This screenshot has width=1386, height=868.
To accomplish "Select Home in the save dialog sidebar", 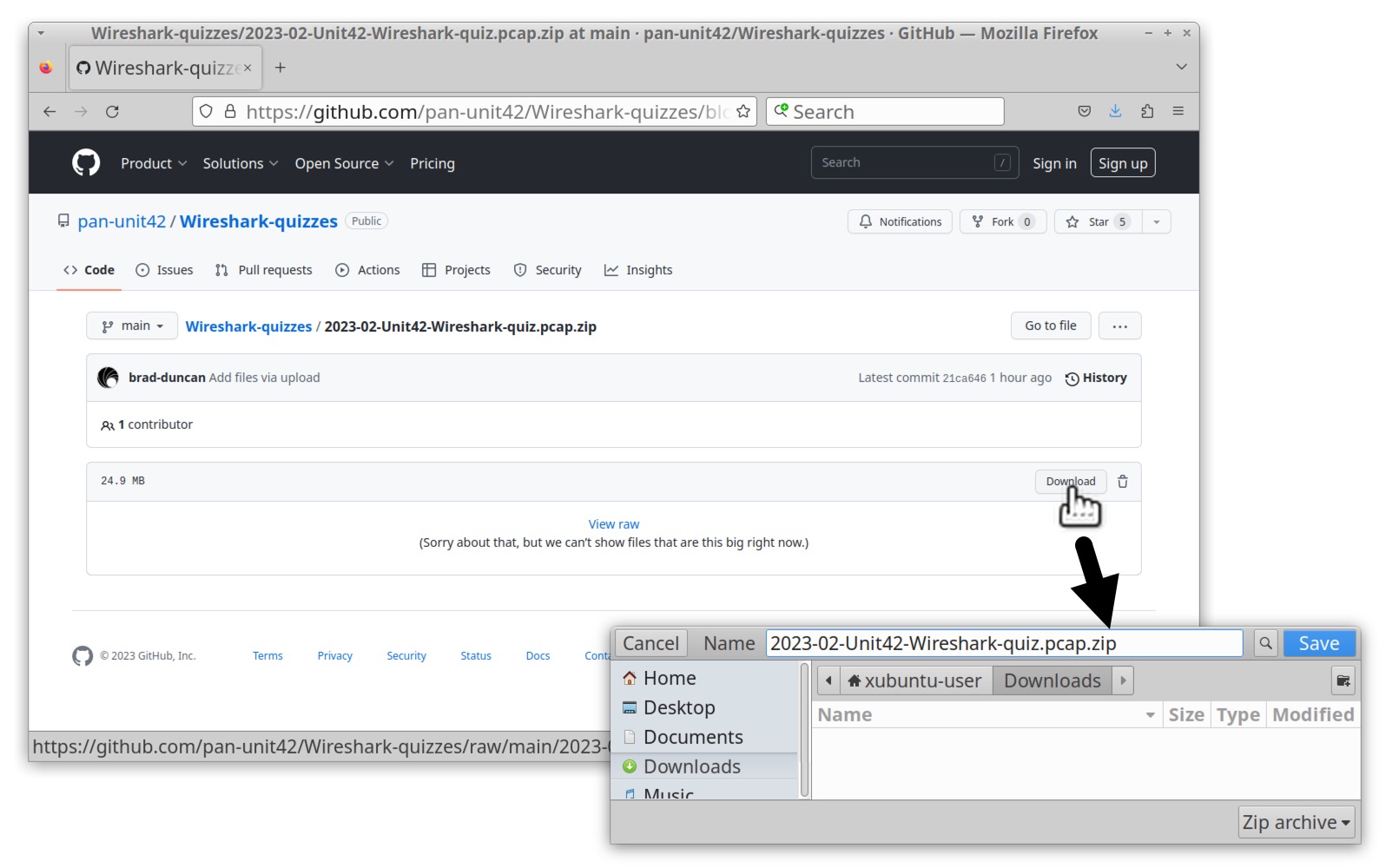I will (x=706, y=678).
